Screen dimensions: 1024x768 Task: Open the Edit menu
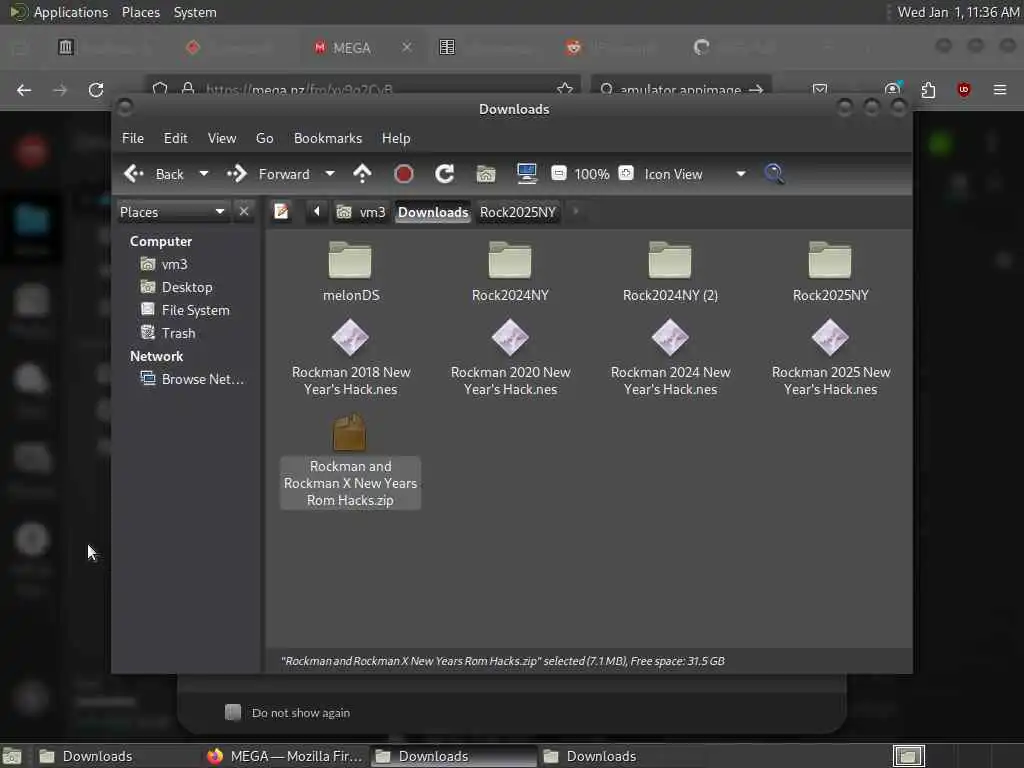176,138
